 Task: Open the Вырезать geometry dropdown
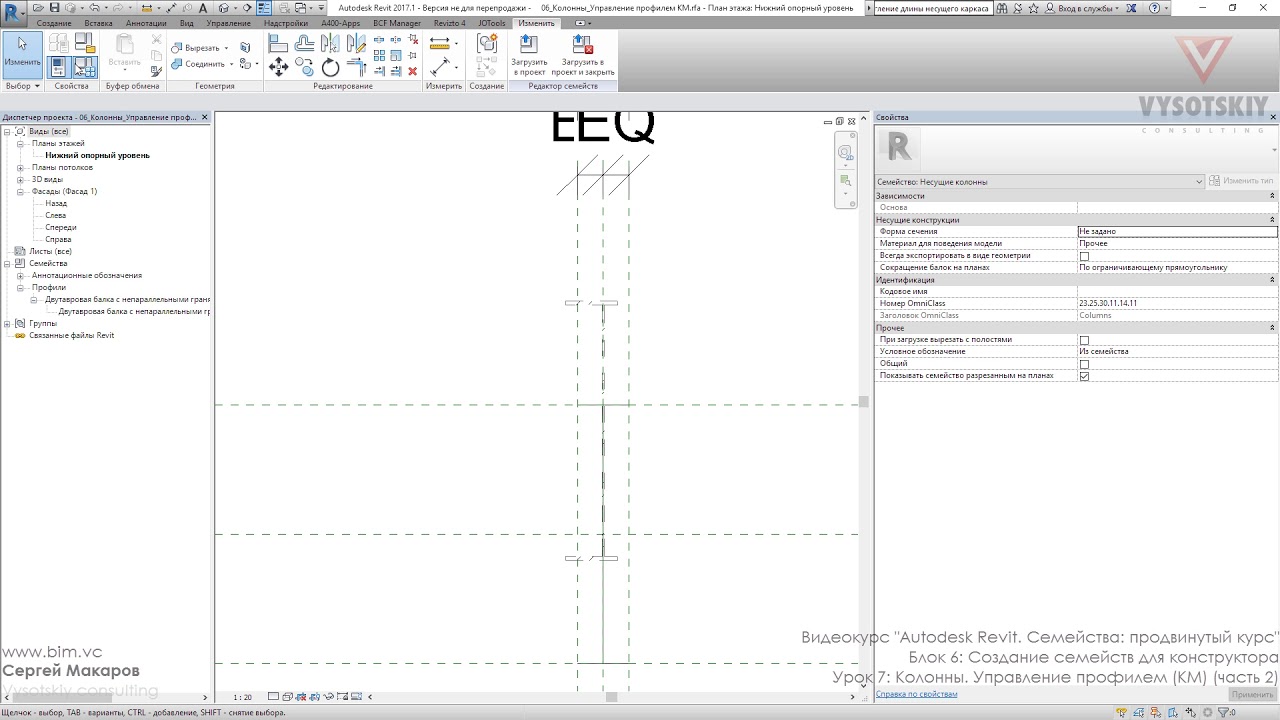click(226, 48)
